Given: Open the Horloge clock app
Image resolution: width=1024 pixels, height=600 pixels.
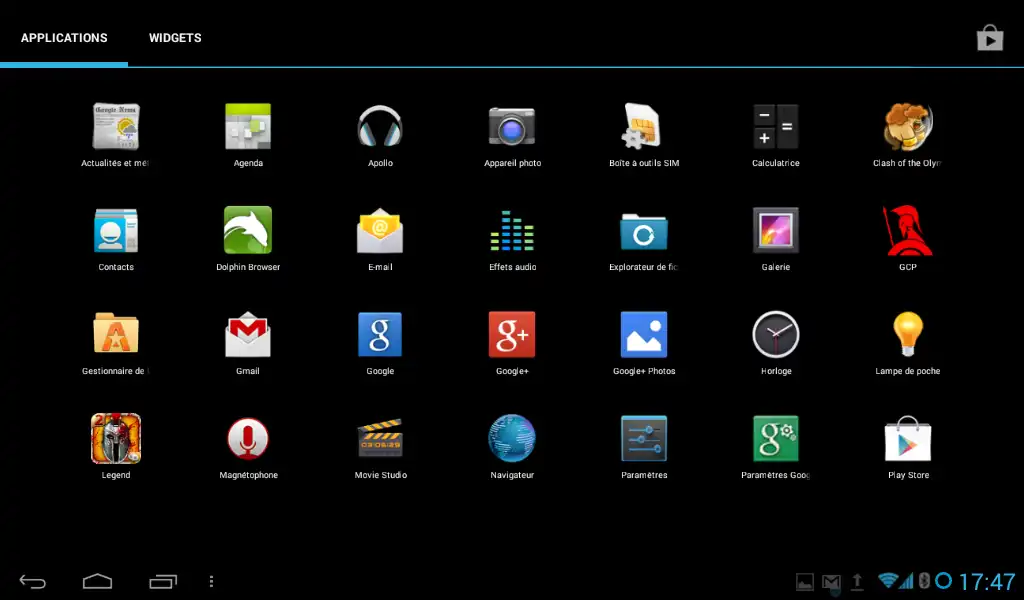Looking at the screenshot, I should [x=776, y=334].
